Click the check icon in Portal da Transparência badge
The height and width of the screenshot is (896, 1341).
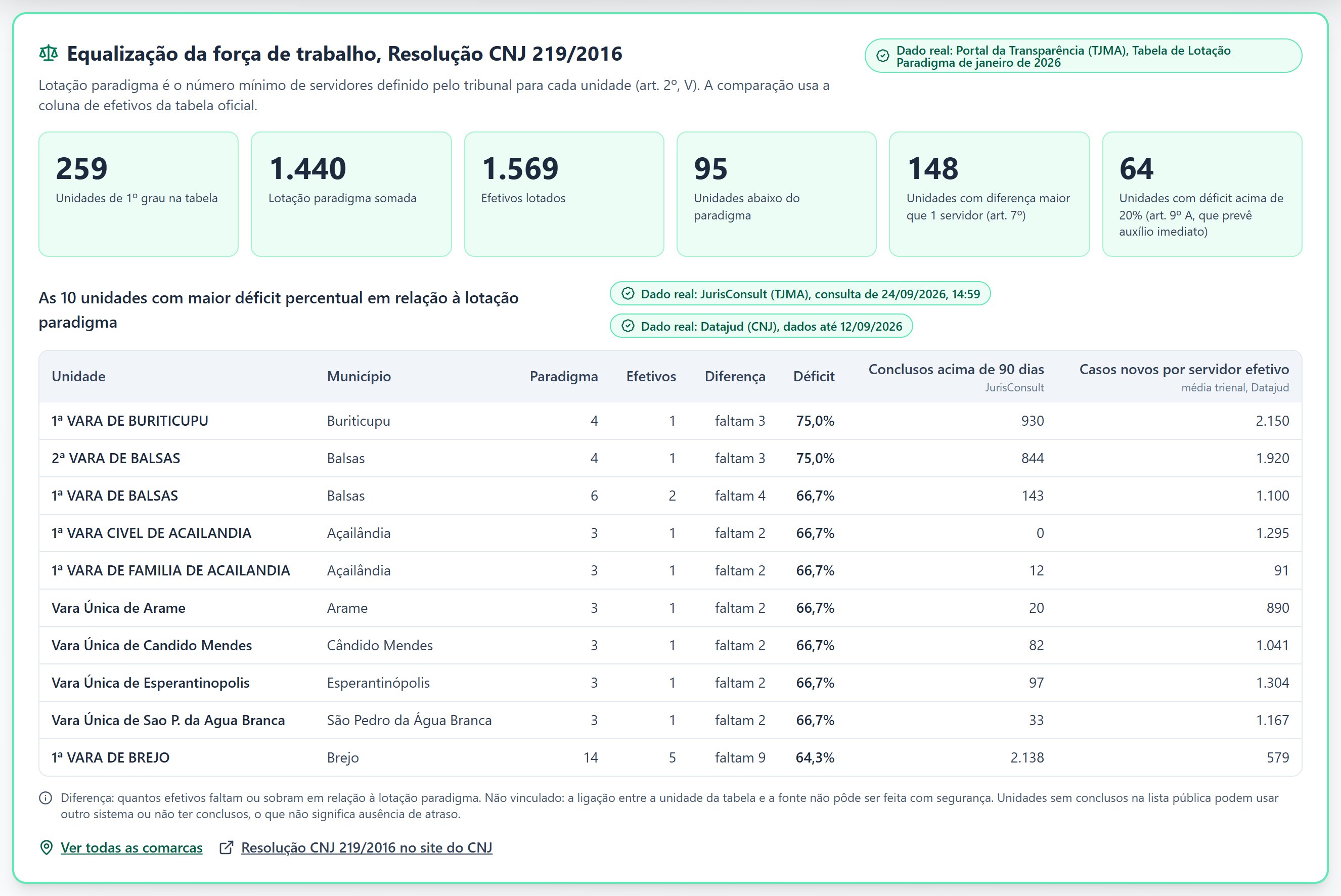tap(883, 56)
